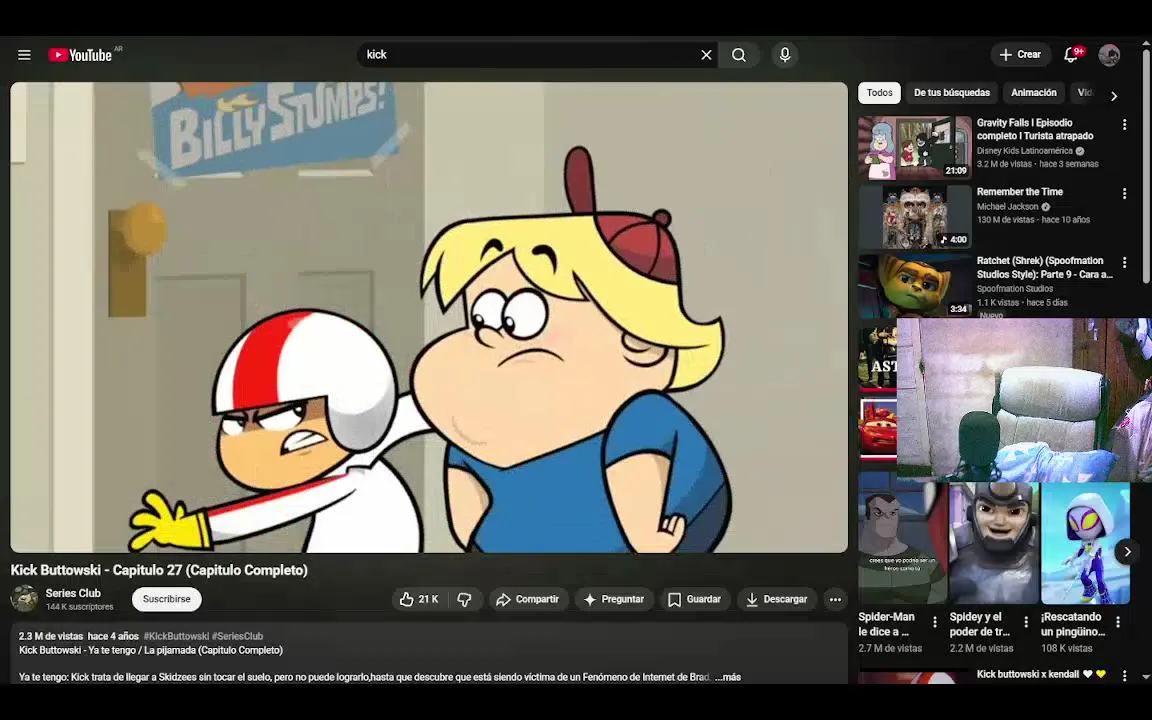Open Kick buttowski x kendall video title

coord(1040,674)
